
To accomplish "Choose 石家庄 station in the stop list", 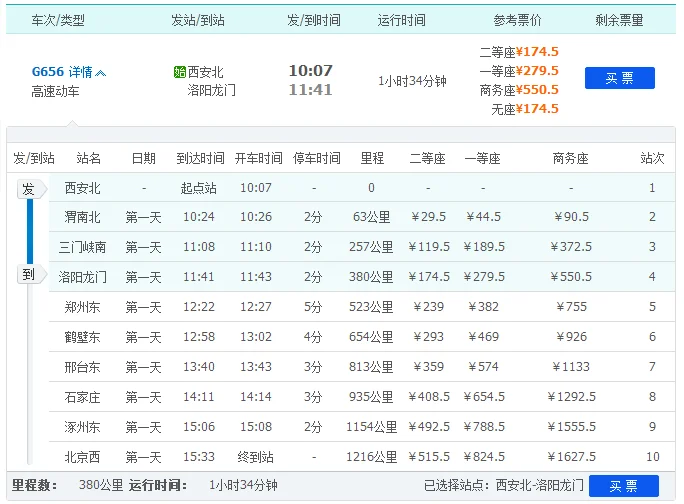I will [x=83, y=397].
